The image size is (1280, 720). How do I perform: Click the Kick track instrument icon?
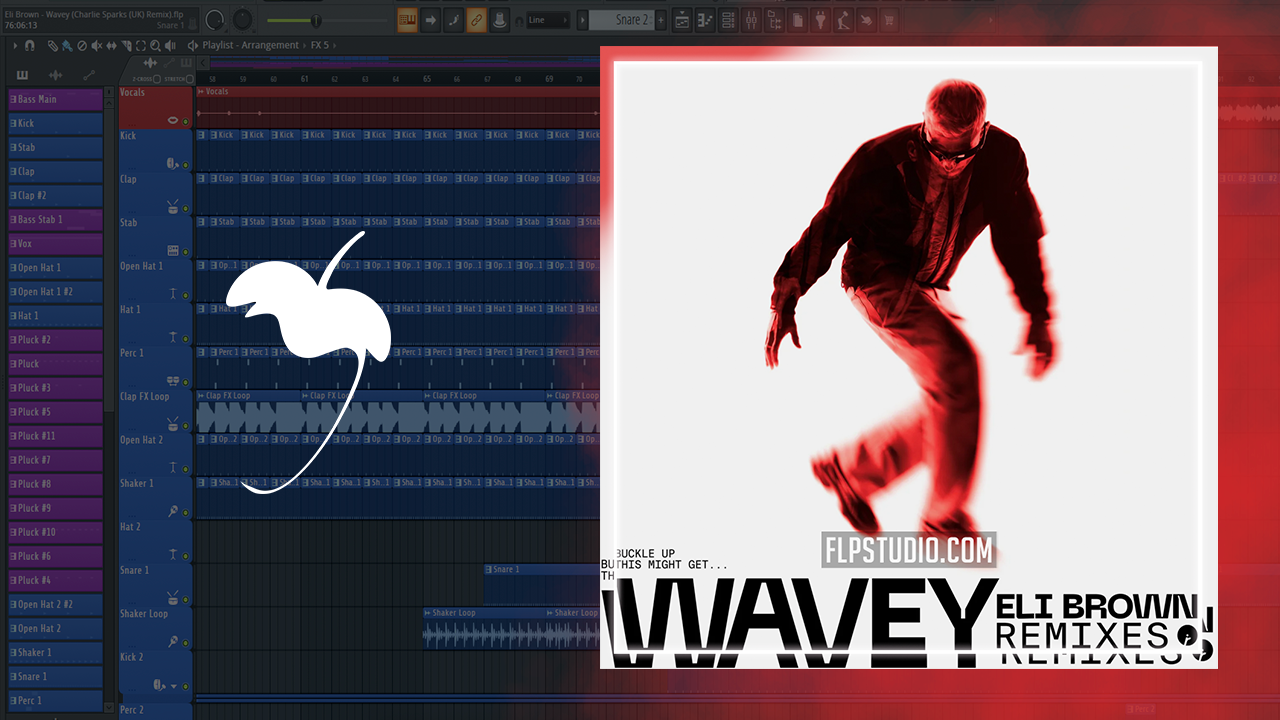[172, 163]
